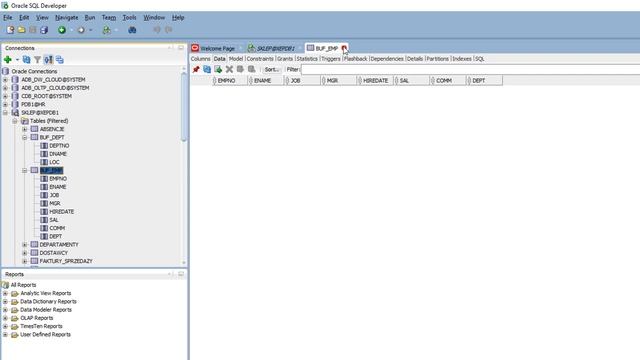This screenshot has height=360, width=640.
Task: Open the Team menu
Action: [109, 18]
